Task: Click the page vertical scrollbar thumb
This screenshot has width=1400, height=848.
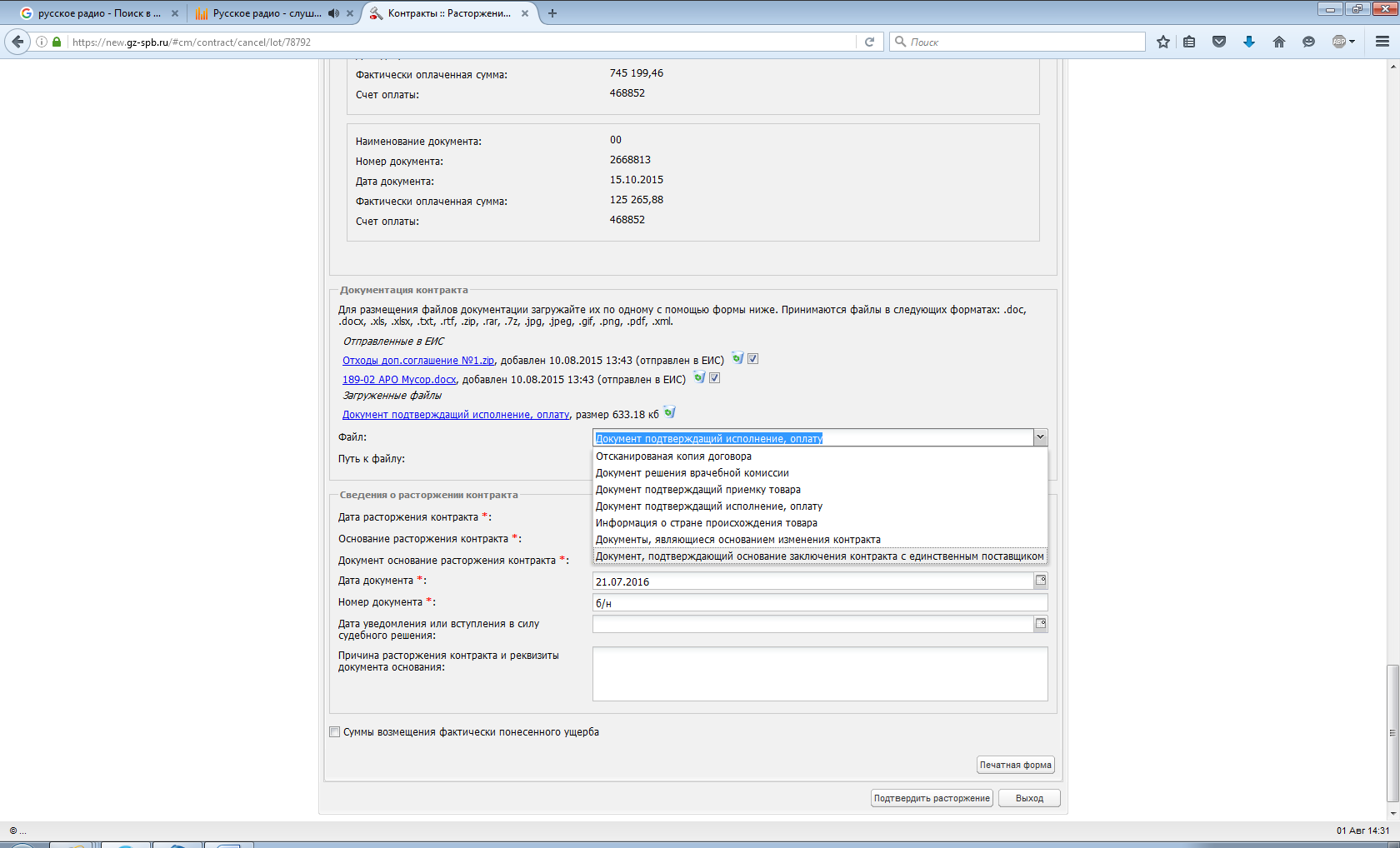Action: coord(1392,733)
